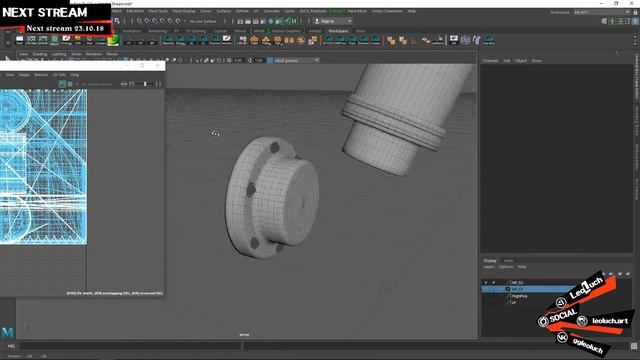The width and height of the screenshot is (640, 360).
Task: Open Textures menu in UV editor
Action: [x=41, y=75]
